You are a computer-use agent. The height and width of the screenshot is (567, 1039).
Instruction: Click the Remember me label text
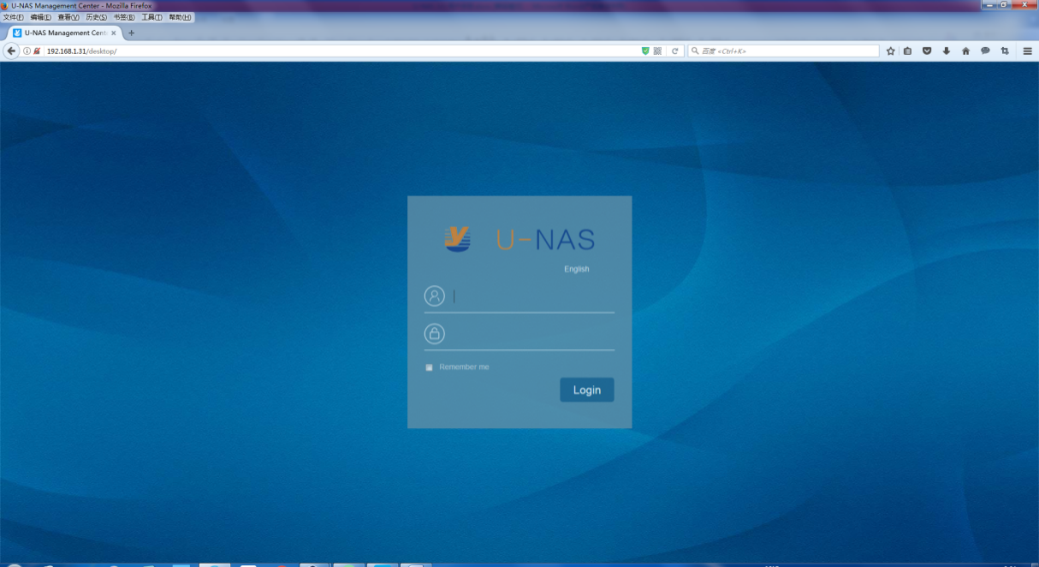point(464,367)
